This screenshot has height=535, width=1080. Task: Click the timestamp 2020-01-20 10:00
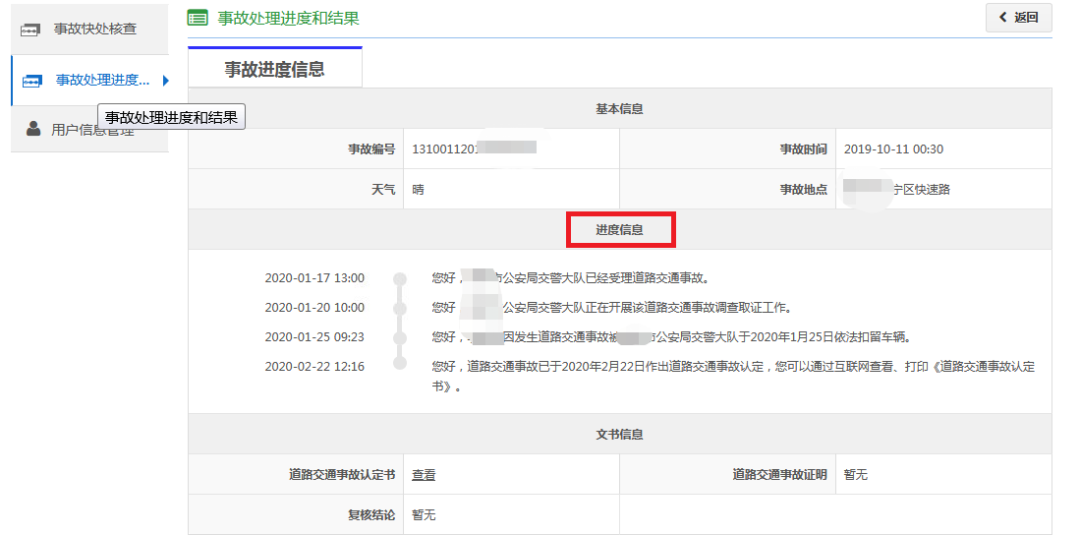[x=315, y=307]
